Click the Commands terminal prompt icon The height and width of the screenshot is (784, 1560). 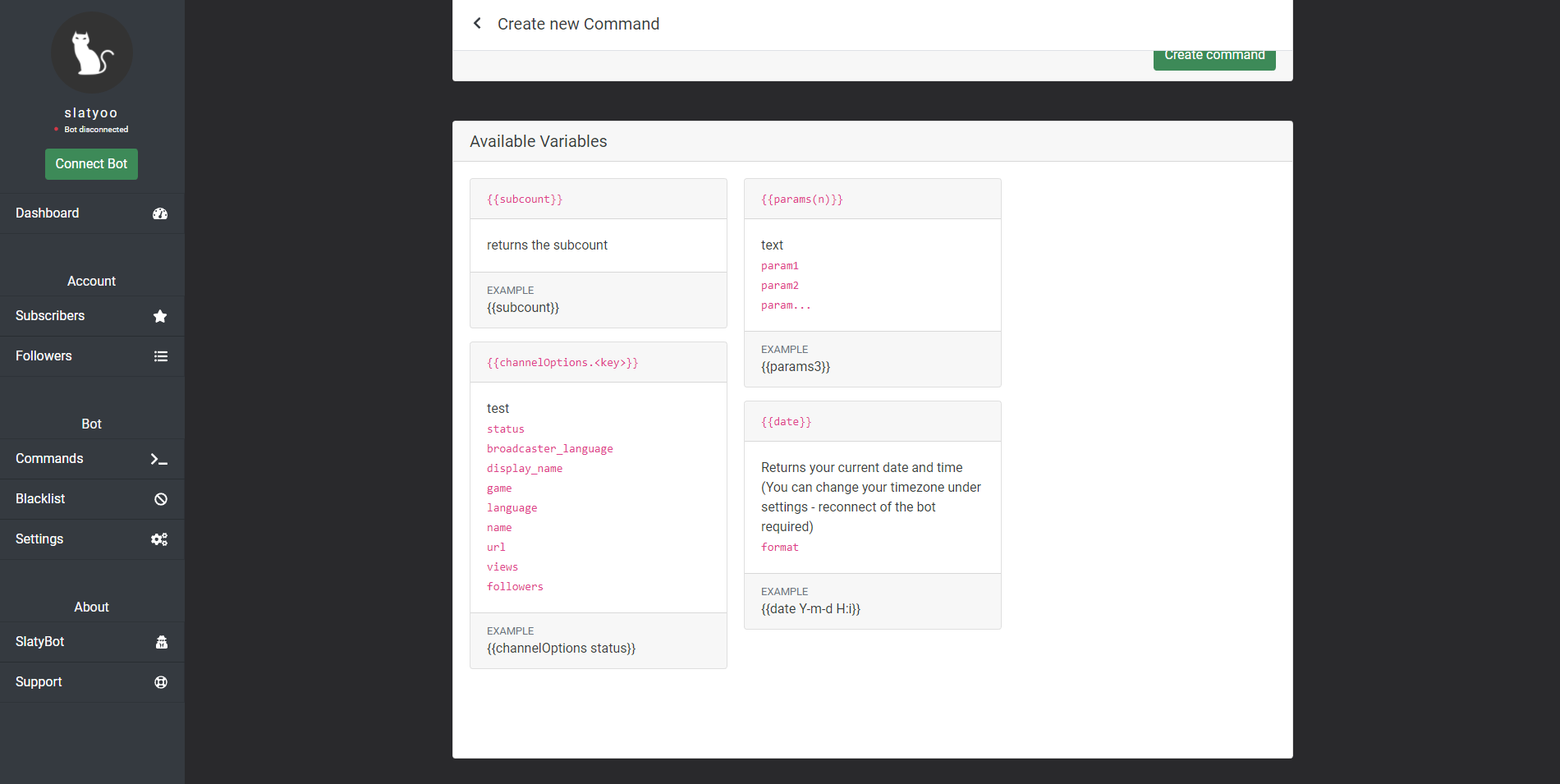pyautogui.click(x=159, y=459)
